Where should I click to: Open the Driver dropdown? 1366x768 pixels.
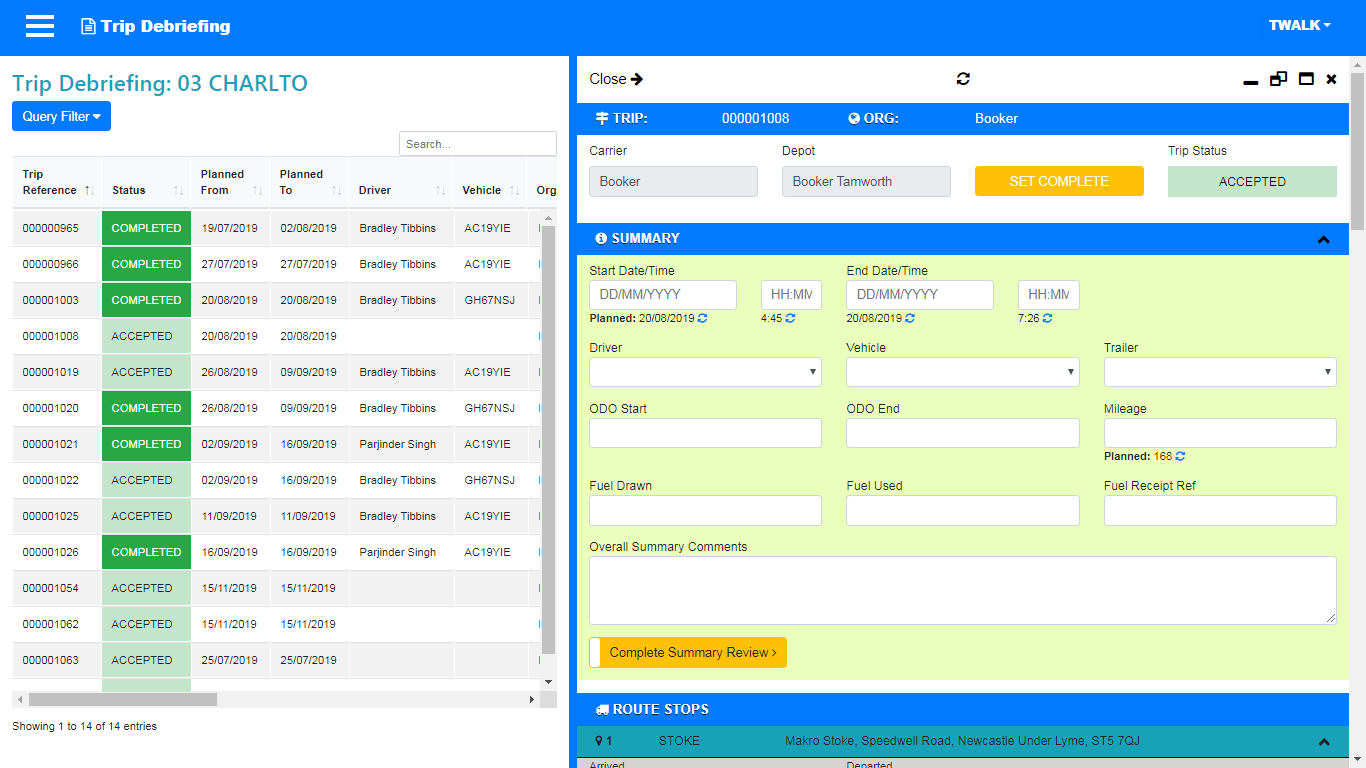[705, 372]
